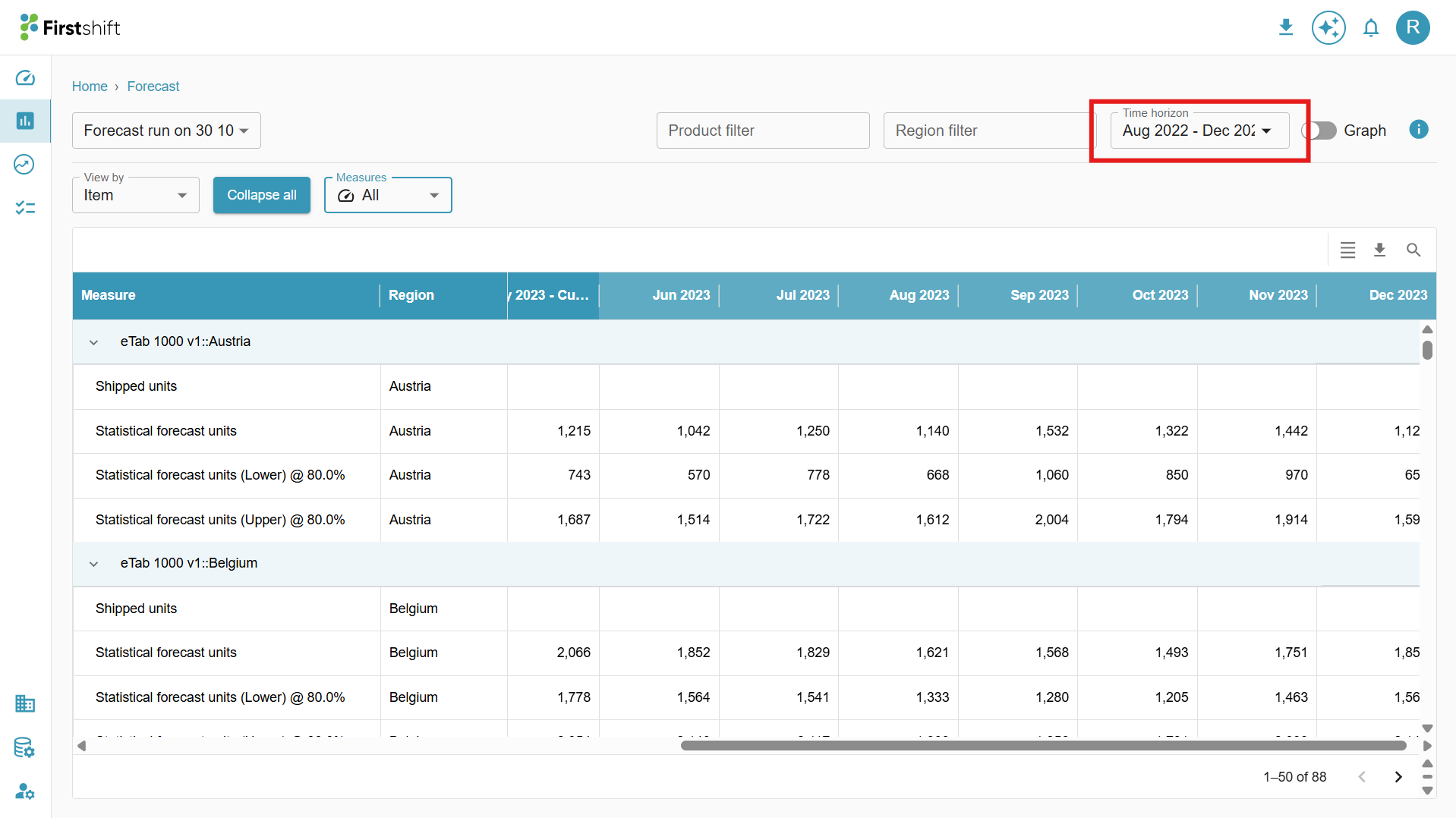Image resolution: width=1456 pixels, height=818 pixels.
Task: Go to previous page of results
Action: coord(1362,776)
